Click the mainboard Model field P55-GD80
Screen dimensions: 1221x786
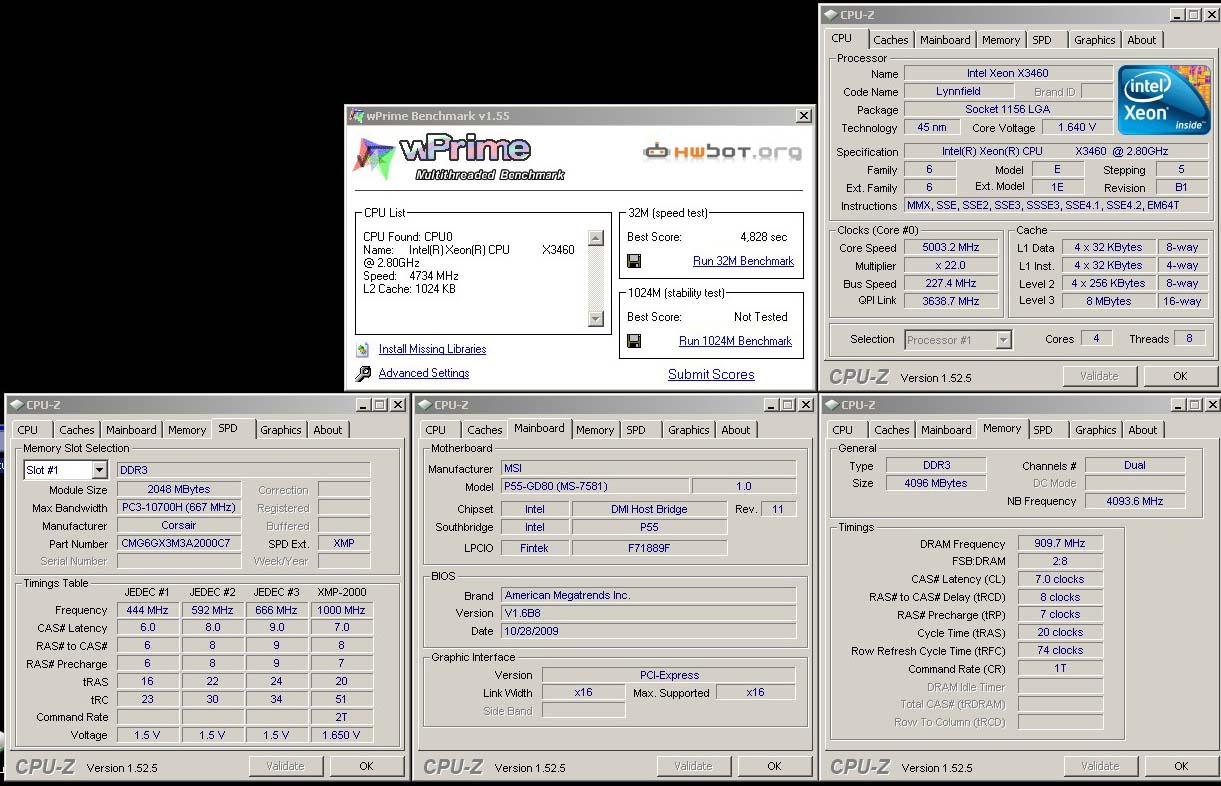point(593,487)
